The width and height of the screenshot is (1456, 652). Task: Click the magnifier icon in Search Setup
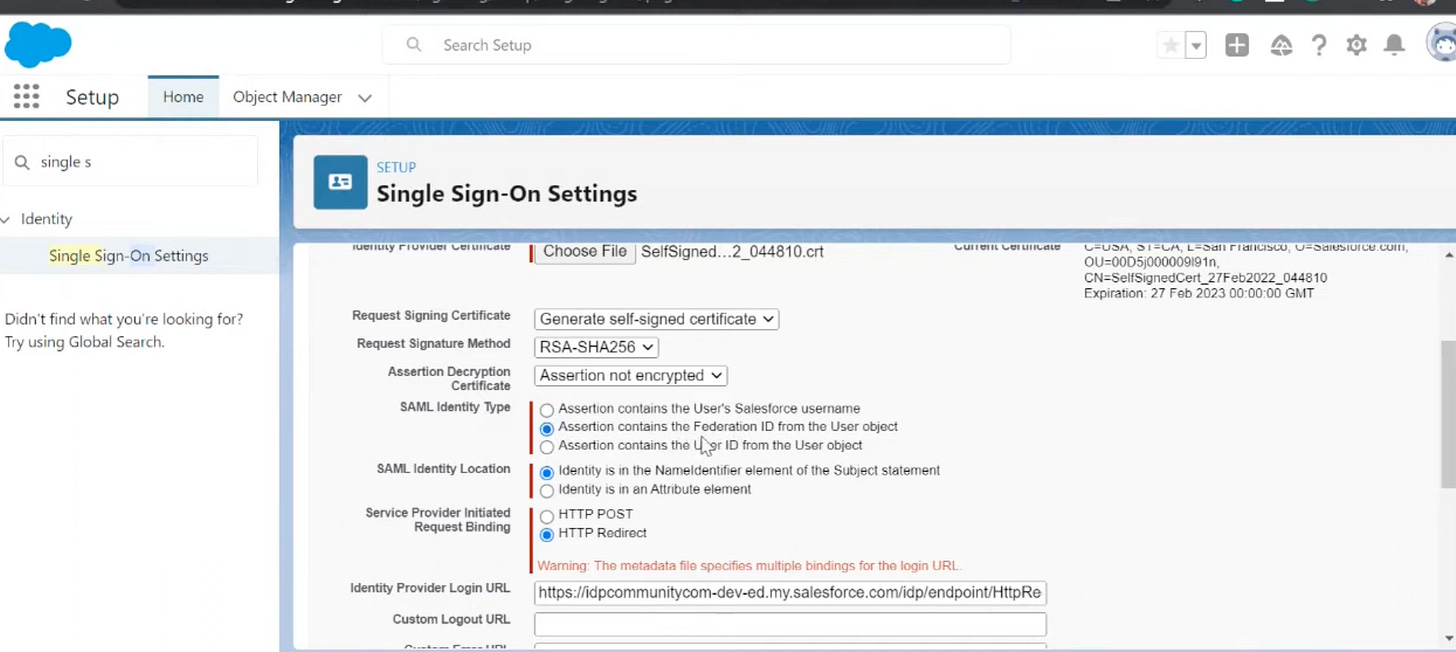(413, 45)
